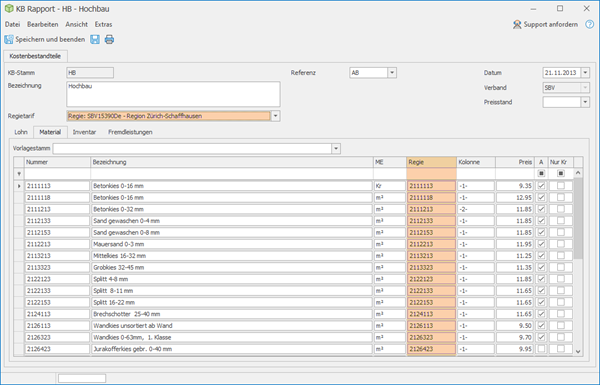Open the Datei menu
Image resolution: width=600 pixels, height=385 pixels.
click(x=12, y=24)
